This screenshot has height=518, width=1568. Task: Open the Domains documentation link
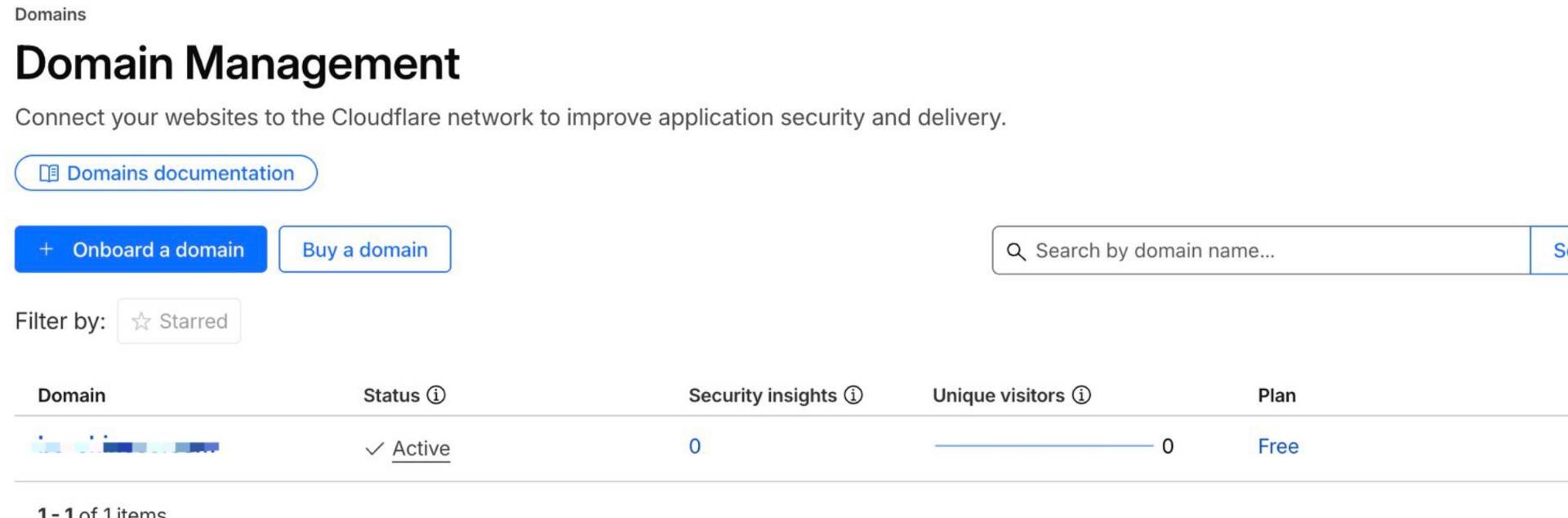coord(180,173)
